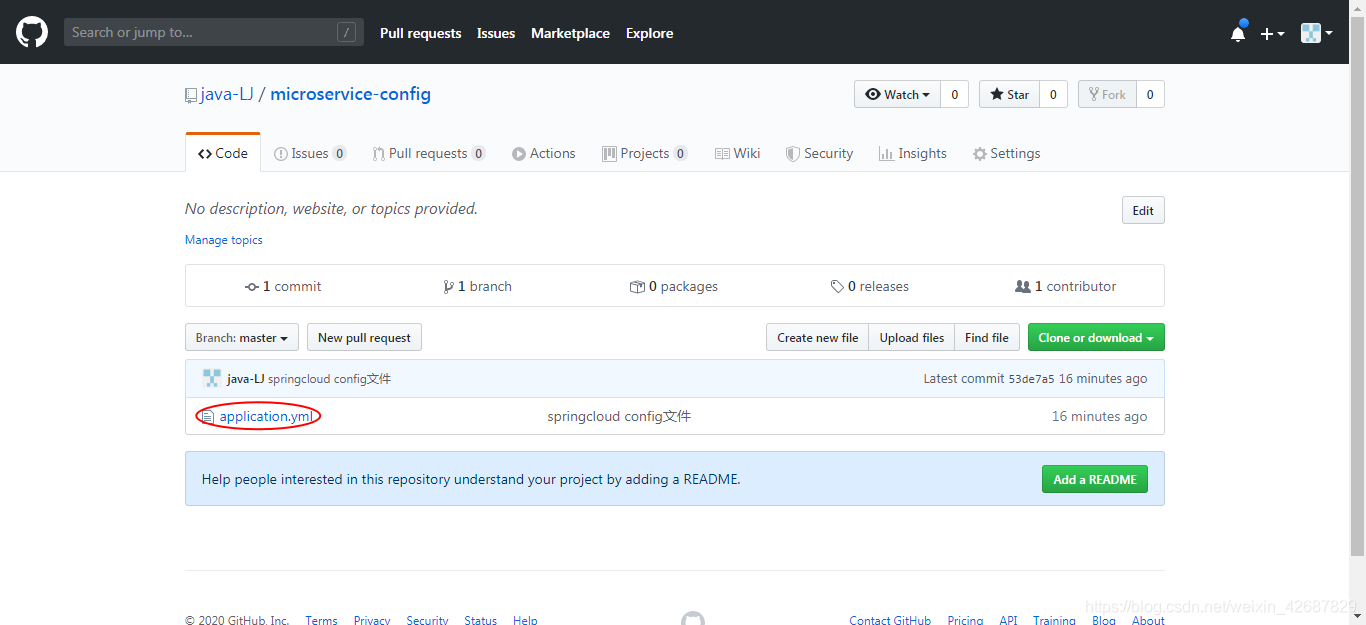Open footer Status link
1366x625 pixels.
click(480, 620)
